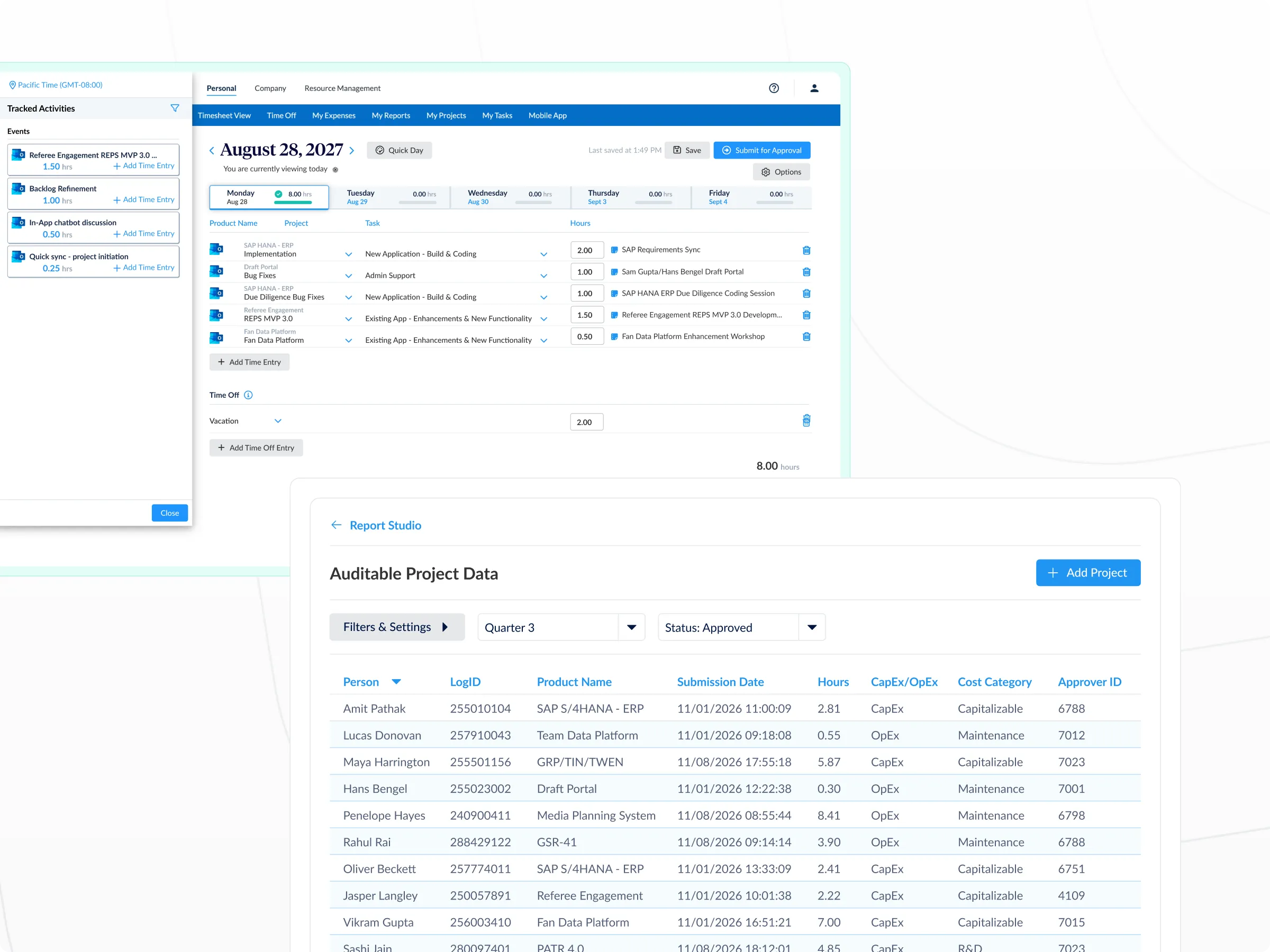Click the Time Off info icon
The height and width of the screenshot is (952, 1270).
click(248, 395)
